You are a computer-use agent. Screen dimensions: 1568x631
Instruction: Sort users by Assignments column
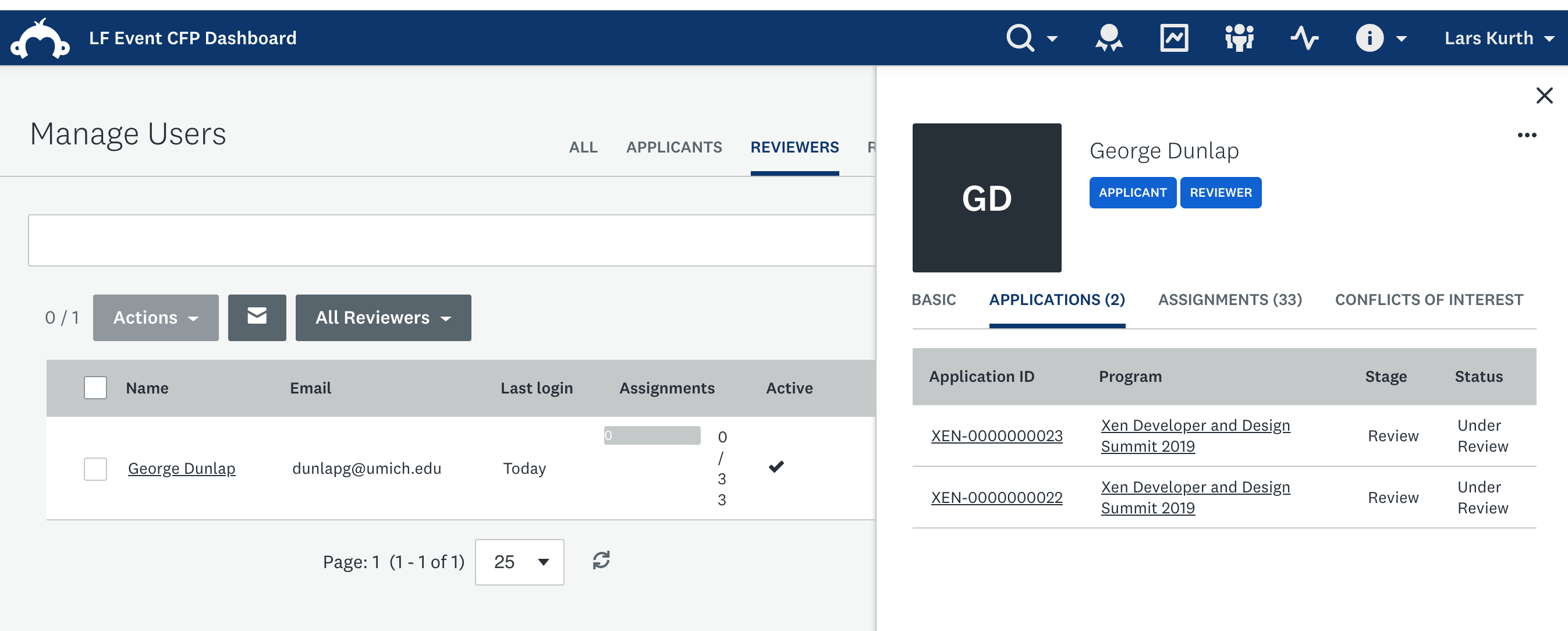click(x=666, y=388)
